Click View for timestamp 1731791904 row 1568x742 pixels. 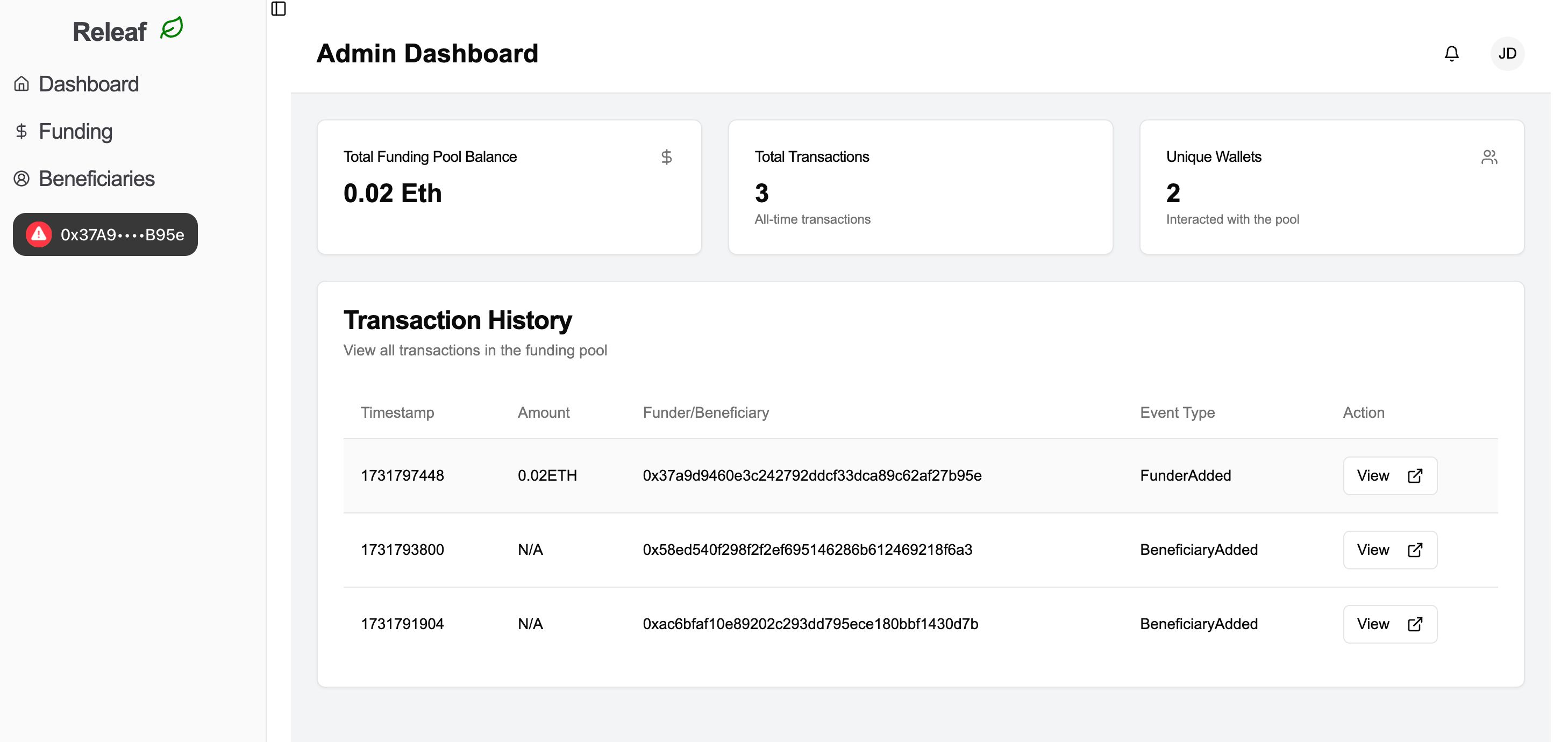(x=1388, y=623)
